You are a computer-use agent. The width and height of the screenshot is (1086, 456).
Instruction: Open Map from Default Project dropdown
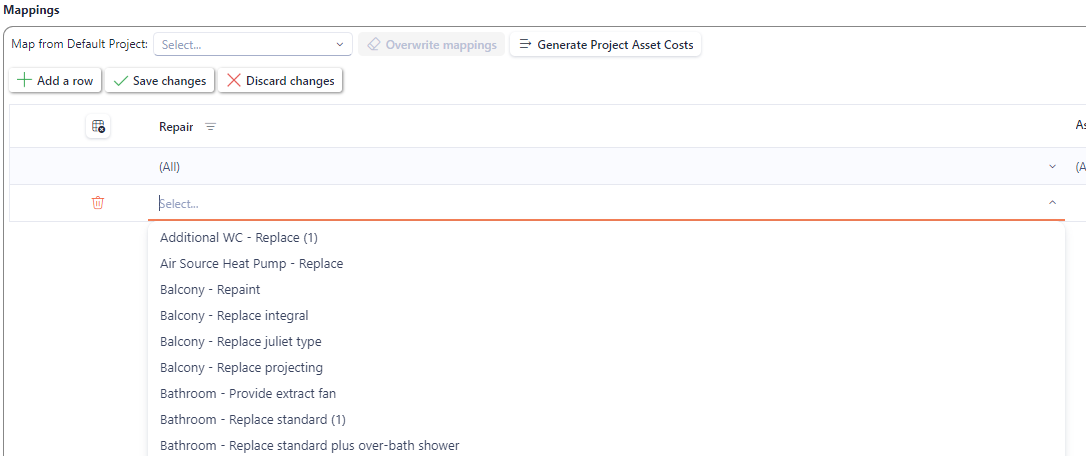click(x=253, y=45)
